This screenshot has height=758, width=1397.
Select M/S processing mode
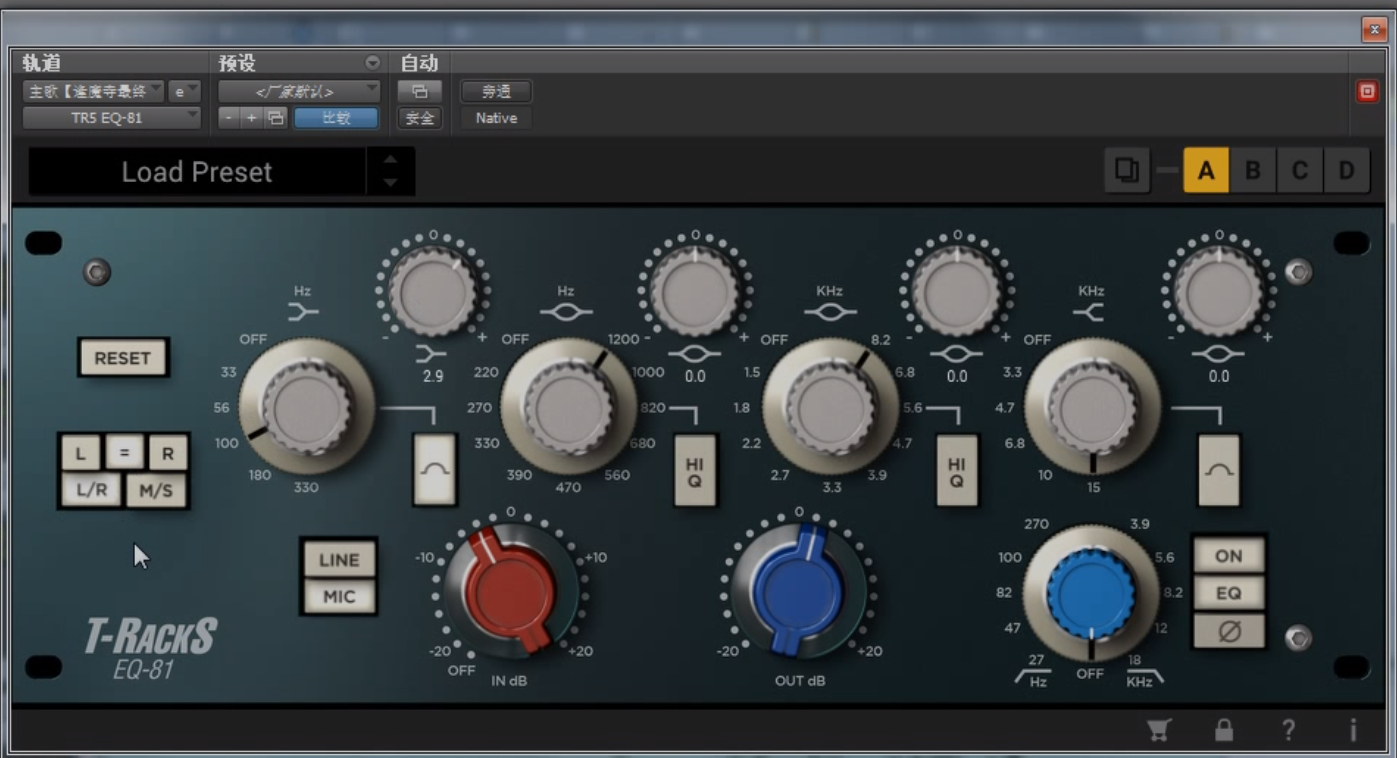[x=156, y=490]
